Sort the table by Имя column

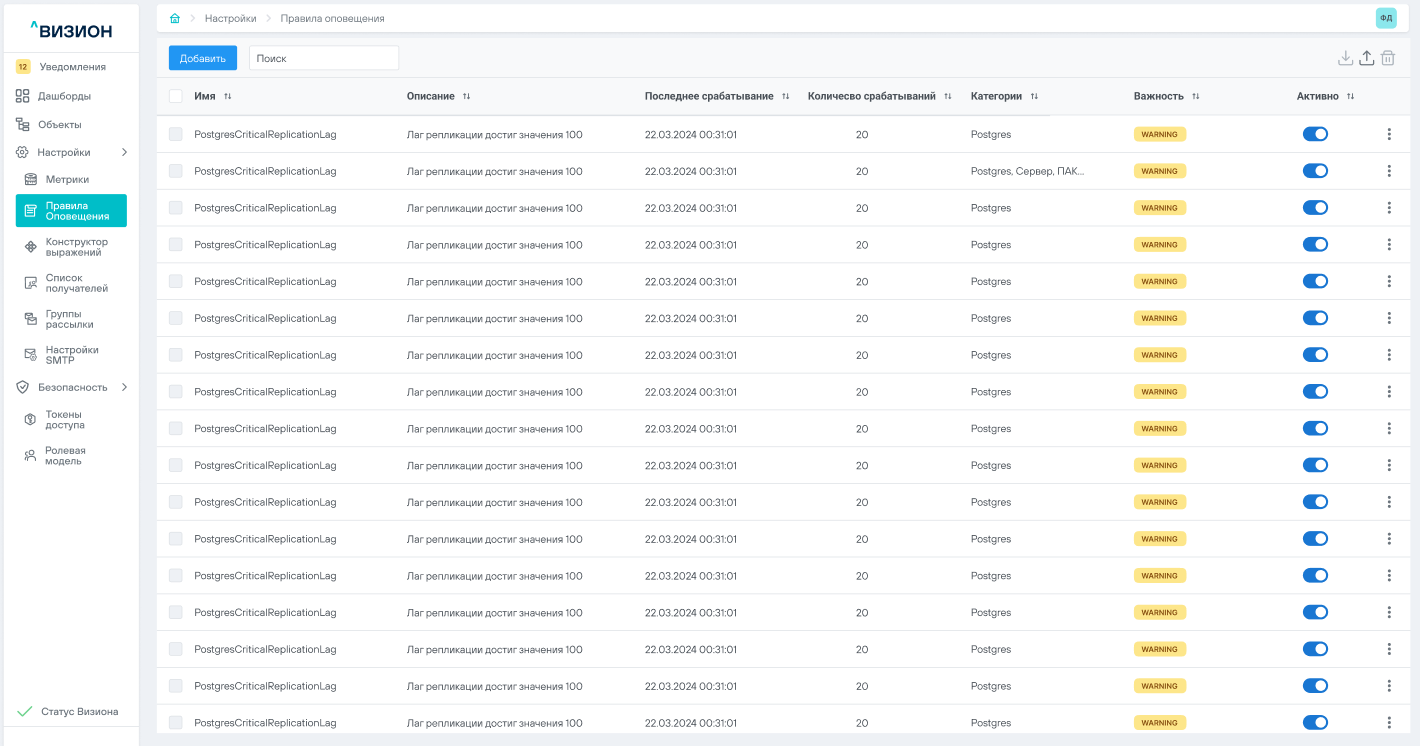[227, 96]
